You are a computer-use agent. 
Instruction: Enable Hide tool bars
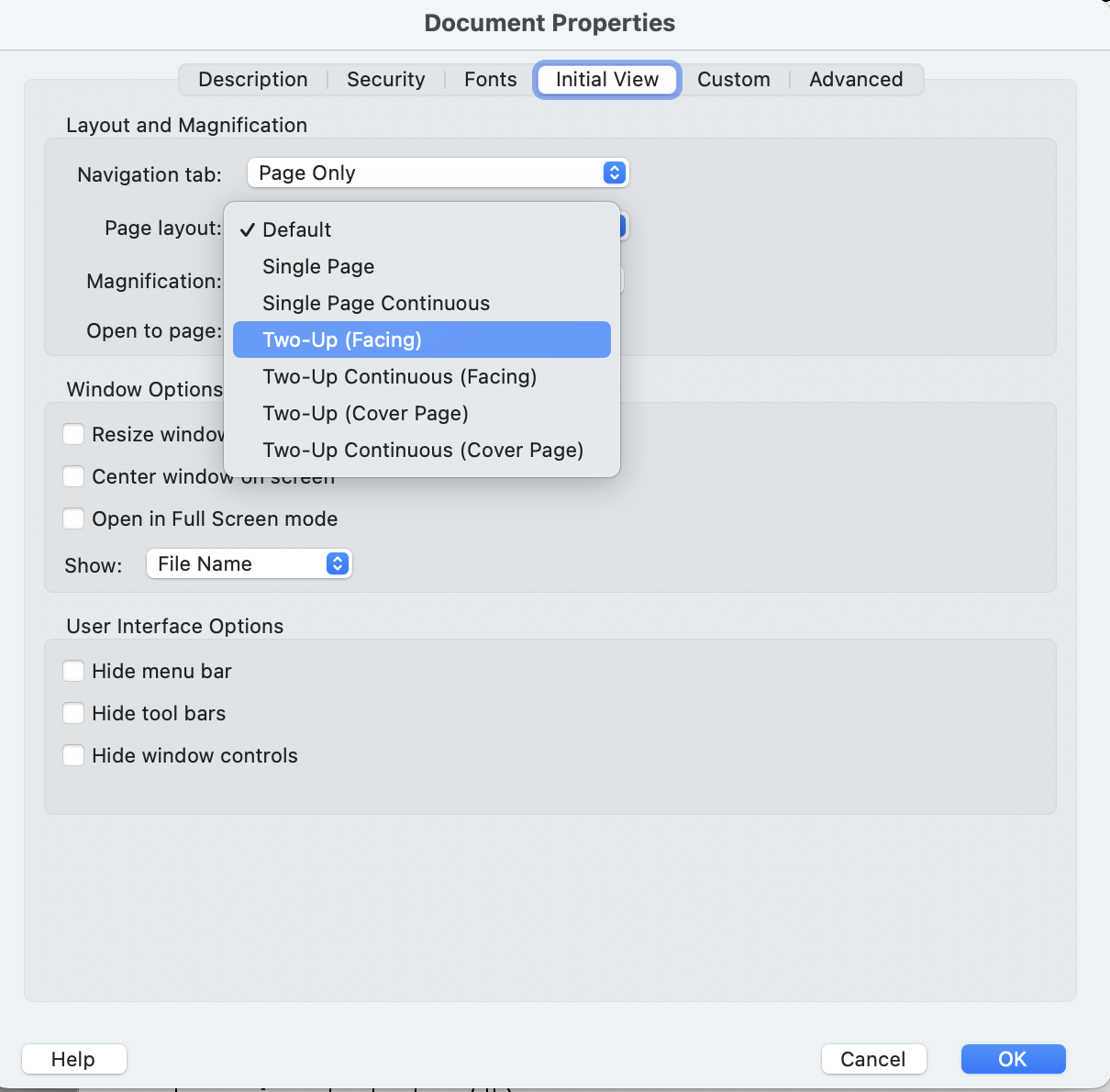point(73,713)
